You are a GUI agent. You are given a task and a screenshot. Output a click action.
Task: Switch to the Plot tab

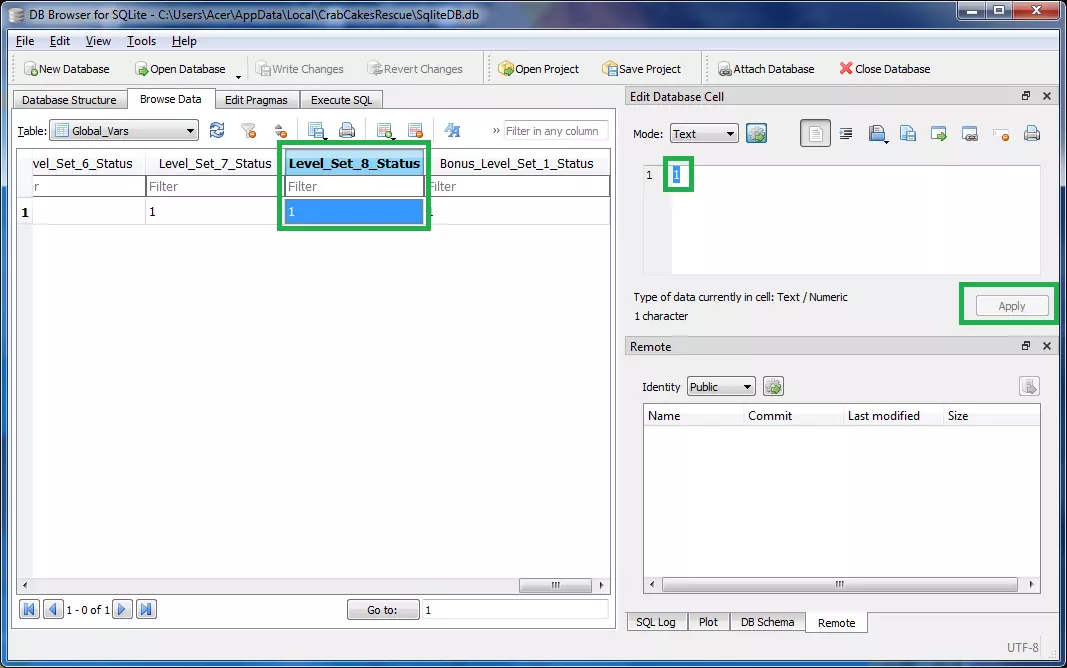pyautogui.click(x=708, y=622)
